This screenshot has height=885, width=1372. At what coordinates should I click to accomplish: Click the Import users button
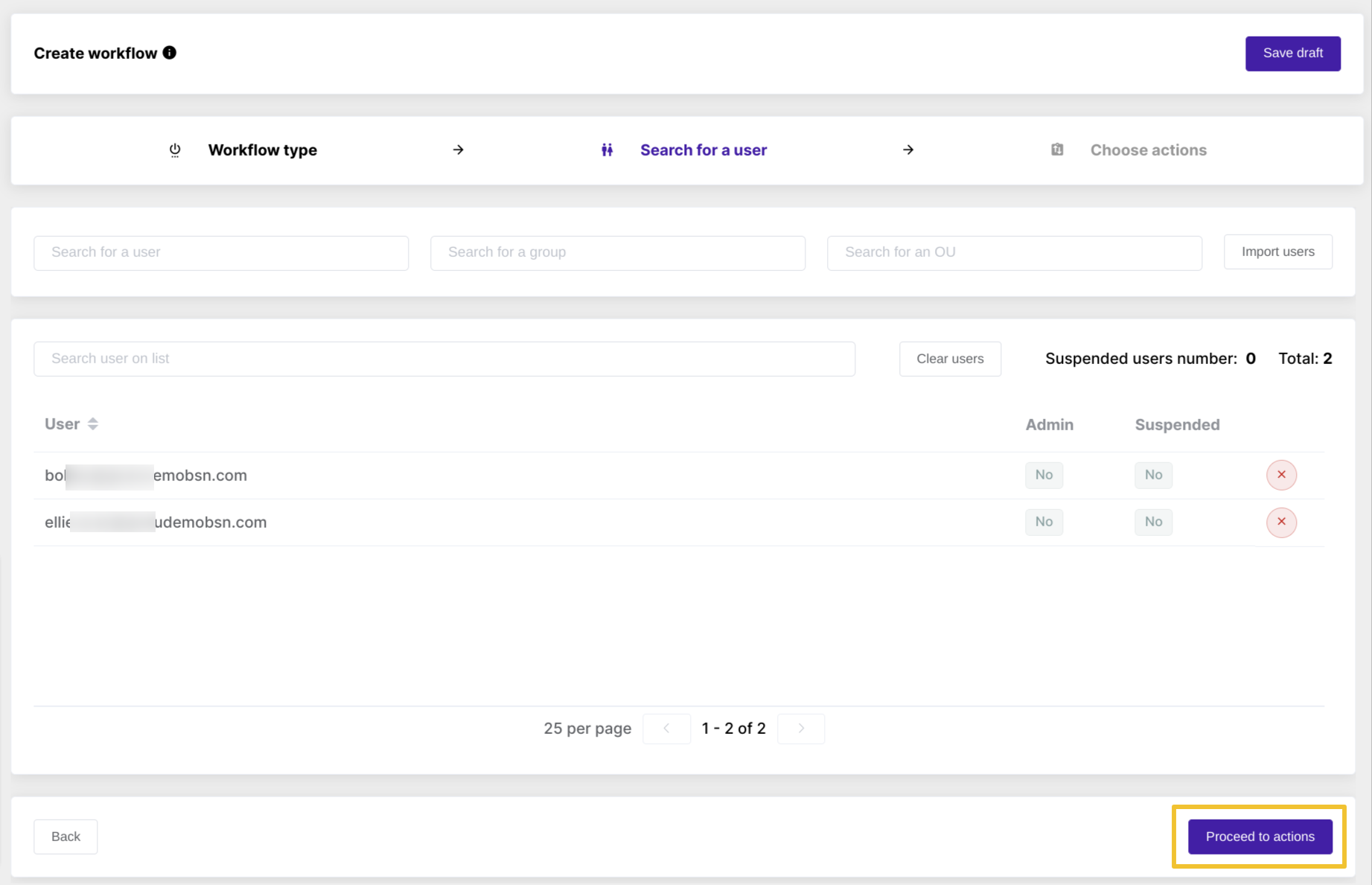pyautogui.click(x=1277, y=252)
